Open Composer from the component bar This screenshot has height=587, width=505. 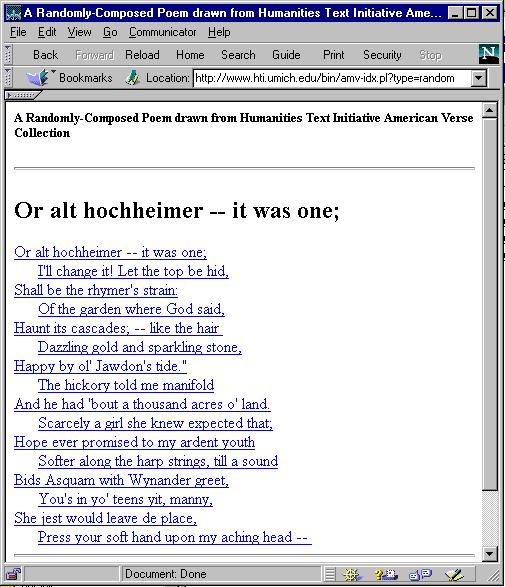point(454,574)
